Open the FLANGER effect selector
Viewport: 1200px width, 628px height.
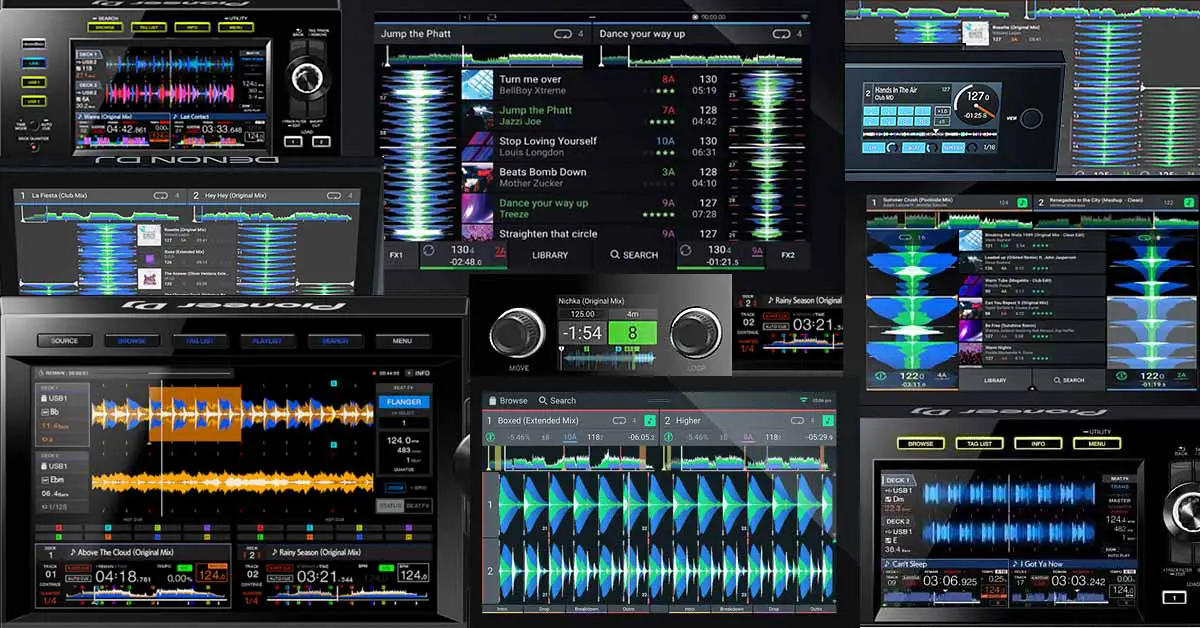click(x=406, y=402)
